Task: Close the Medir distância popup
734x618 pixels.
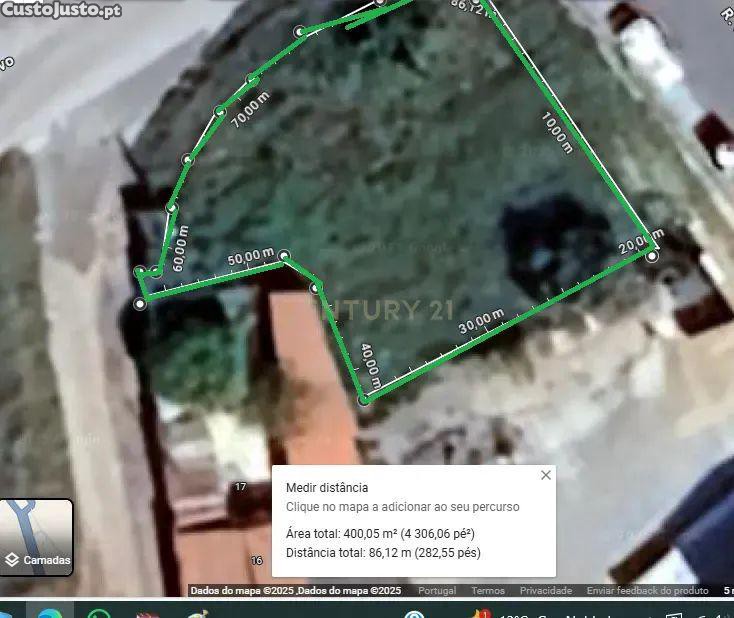Action: (x=545, y=475)
